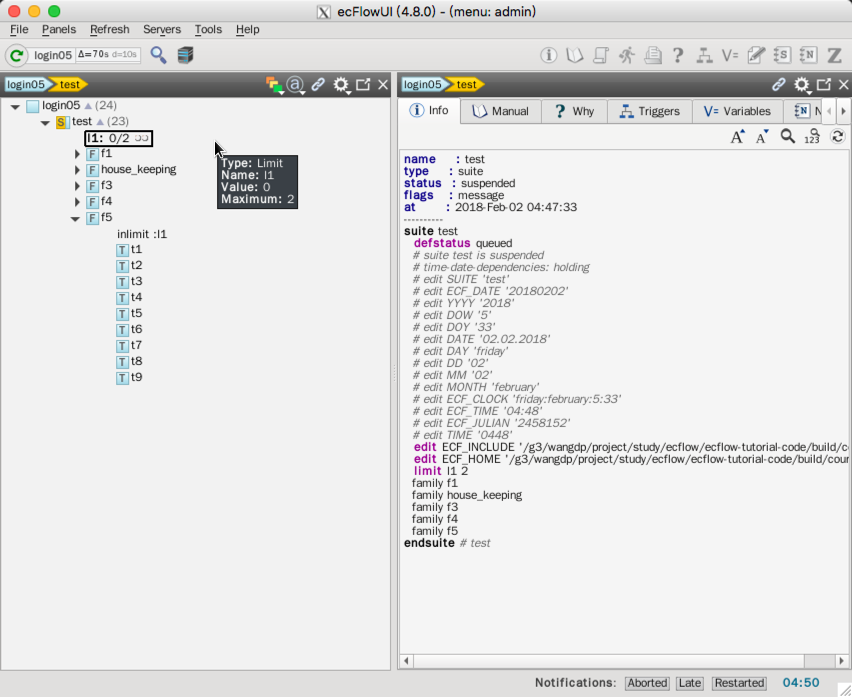Viewport: 852px width, 697px height.
Task: Click the Manual book icon in toolbar
Action: (574, 55)
